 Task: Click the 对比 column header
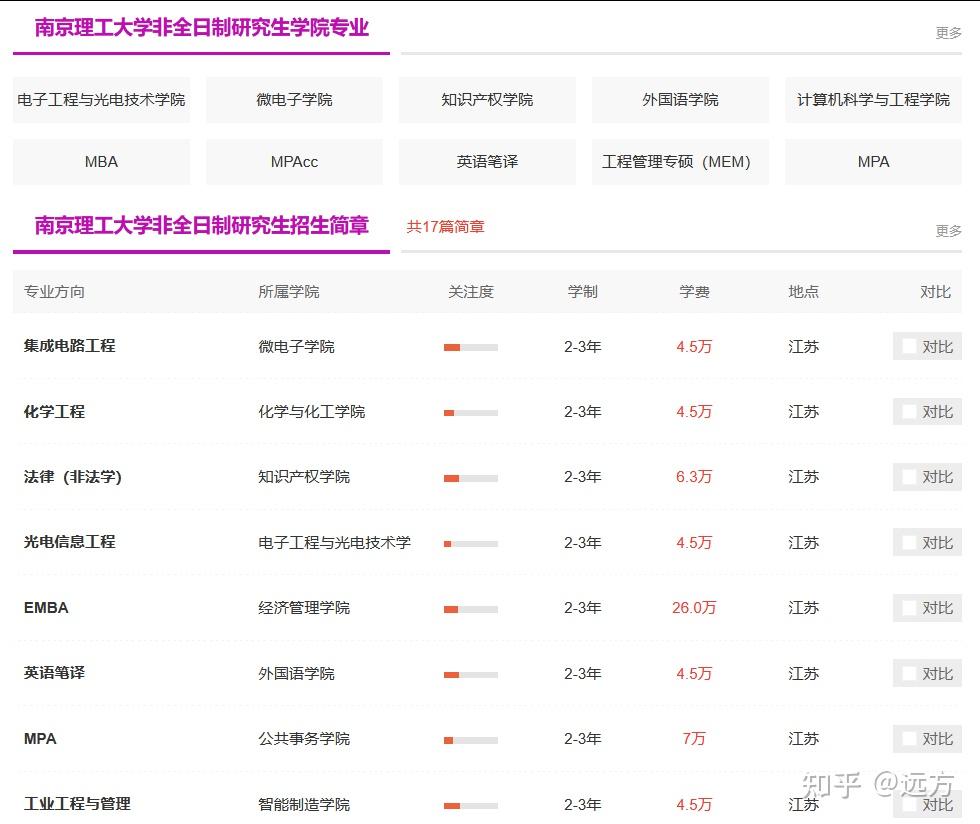935,292
